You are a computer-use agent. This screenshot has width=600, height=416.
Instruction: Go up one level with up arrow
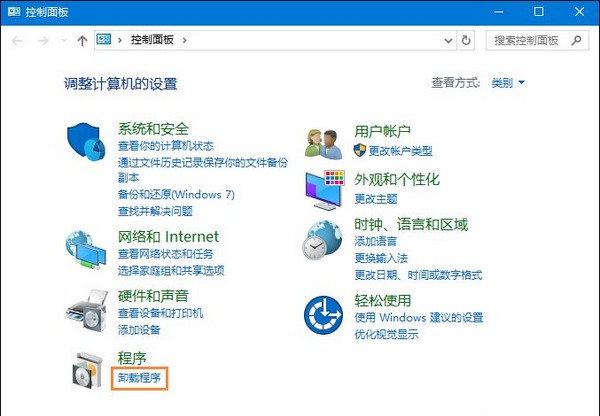82,40
